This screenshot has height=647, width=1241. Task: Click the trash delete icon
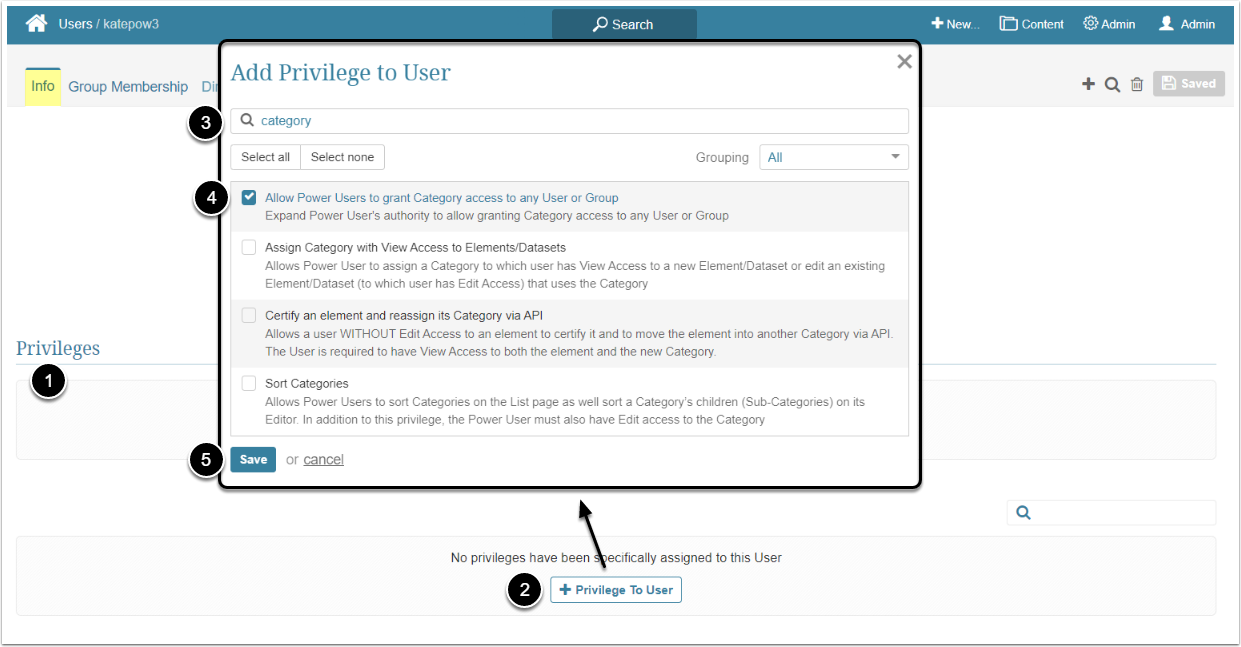[1137, 85]
